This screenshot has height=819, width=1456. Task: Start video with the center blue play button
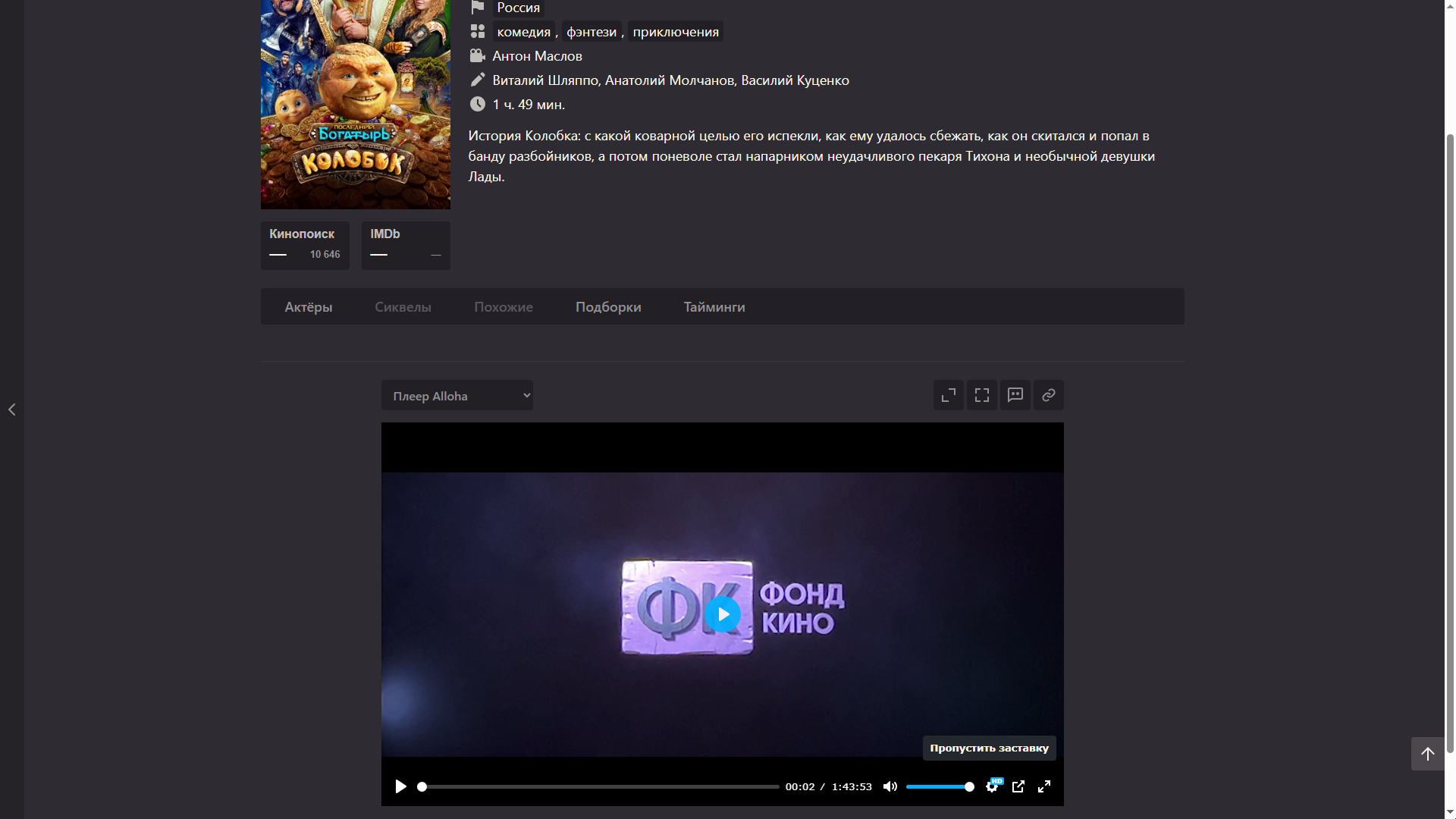(723, 614)
